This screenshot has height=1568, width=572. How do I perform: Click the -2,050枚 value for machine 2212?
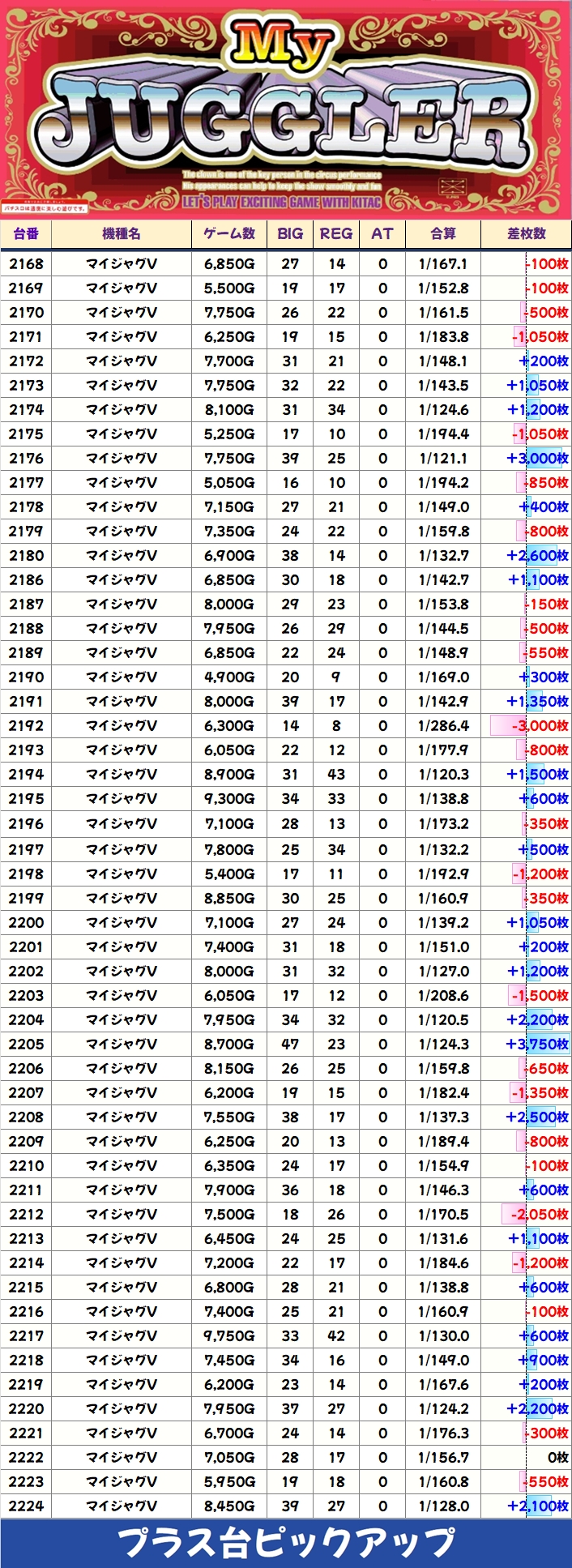pyautogui.click(x=540, y=1215)
